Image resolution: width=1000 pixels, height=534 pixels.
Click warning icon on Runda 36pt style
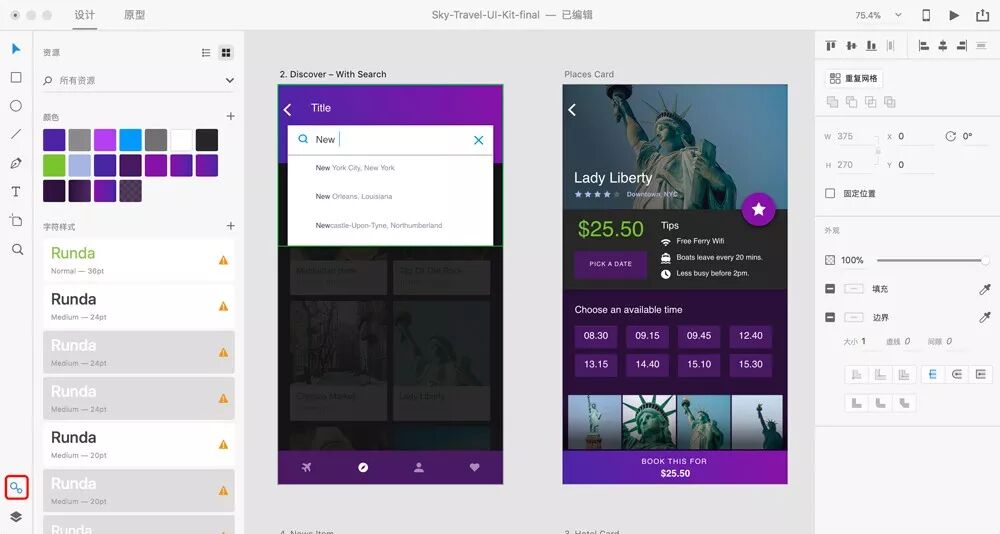223,260
